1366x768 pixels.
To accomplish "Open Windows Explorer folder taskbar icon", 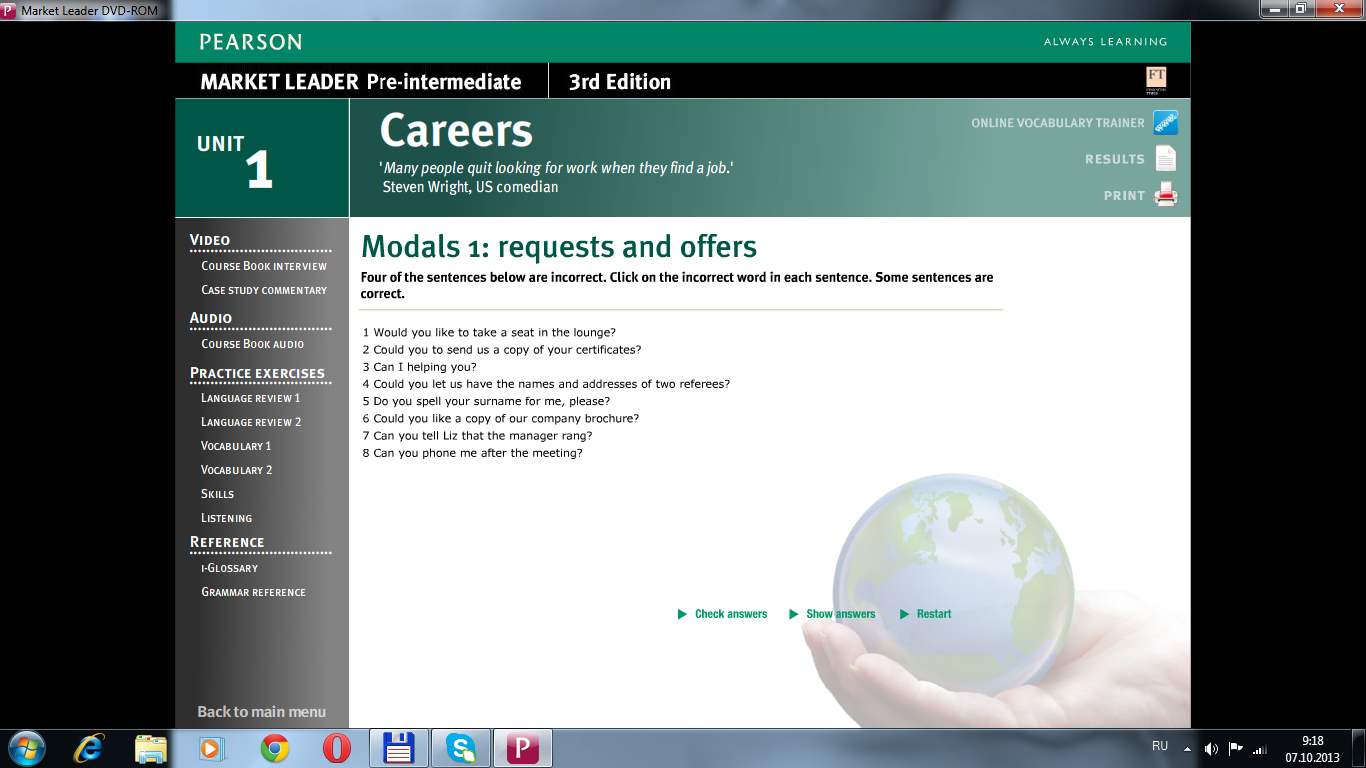I will coord(151,748).
